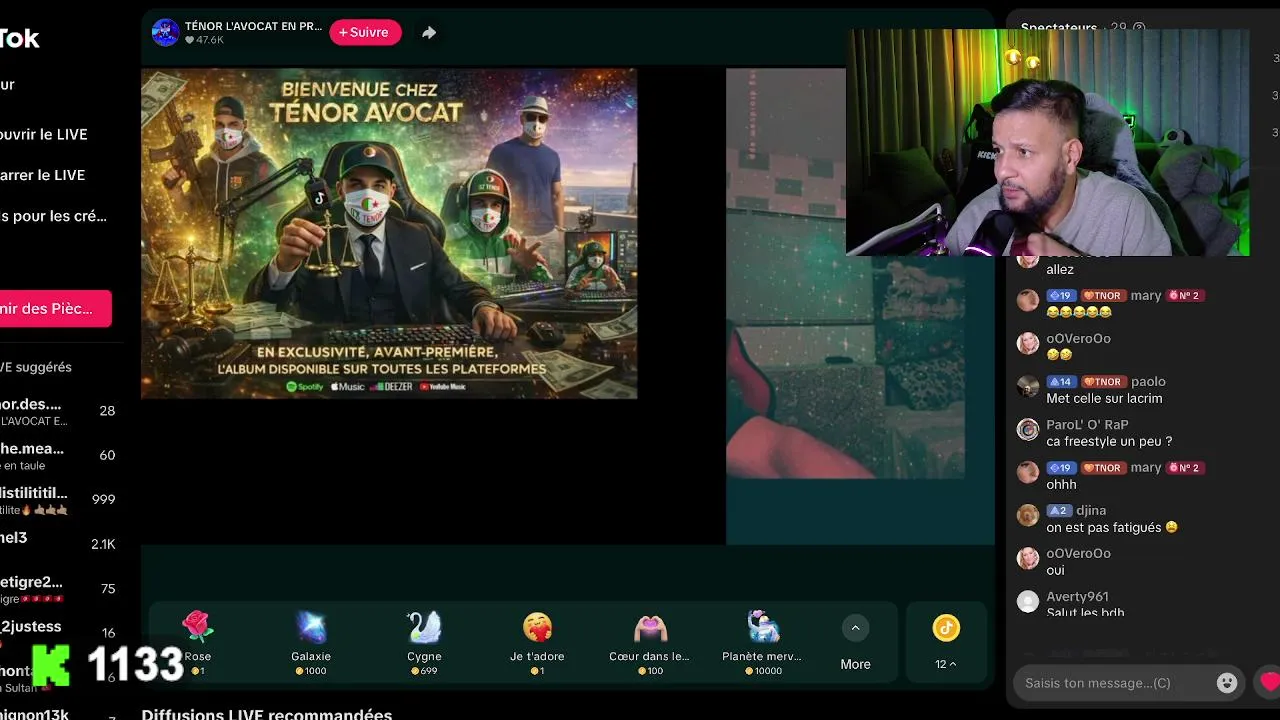This screenshot has height=720, width=1280.
Task: Open Spectateurs info icon
Action: (x=1138, y=28)
